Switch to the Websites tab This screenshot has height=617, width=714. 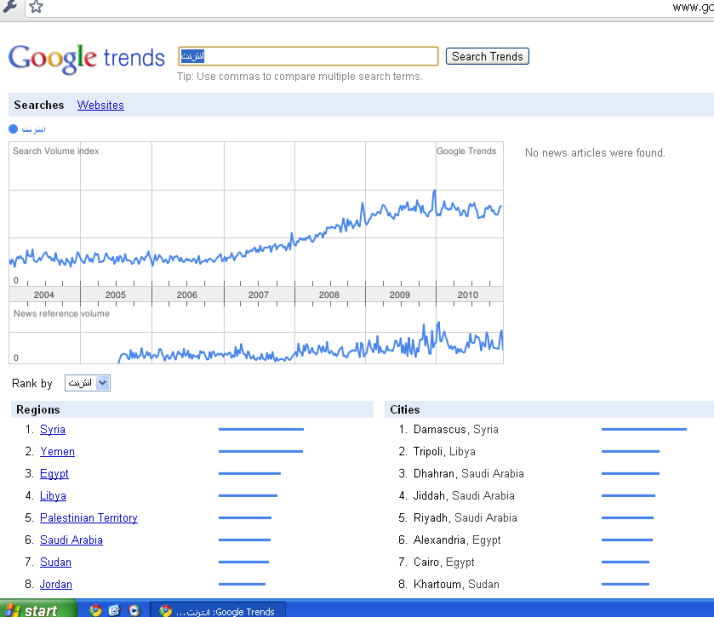tap(100, 105)
